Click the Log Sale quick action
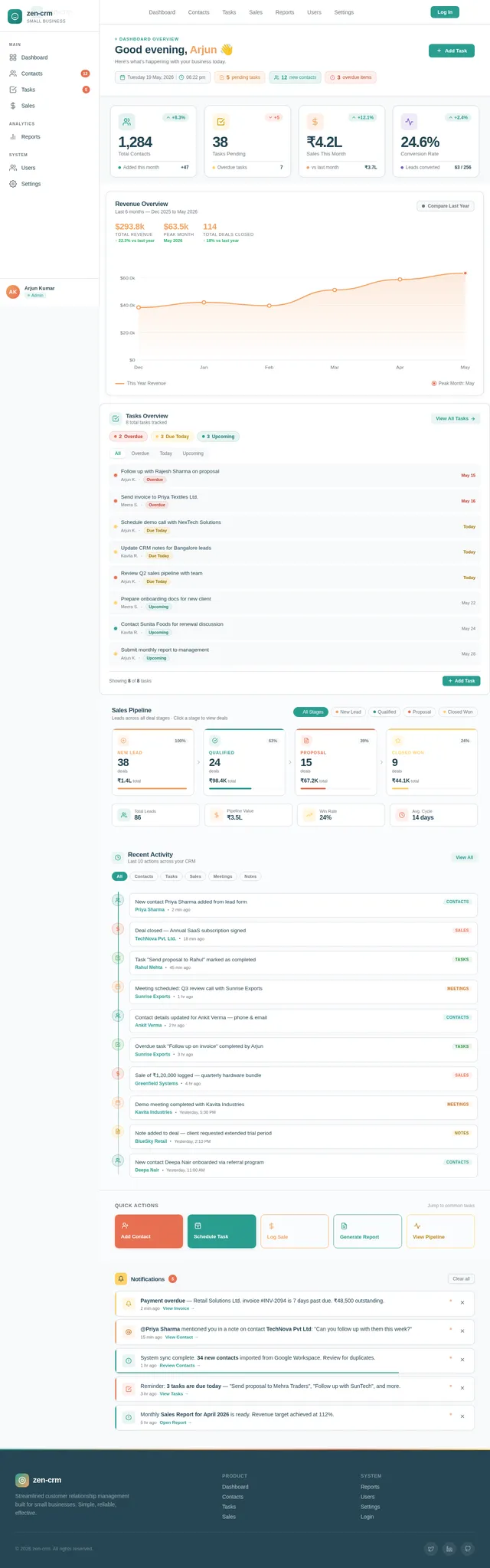490x1568 pixels. (295, 1231)
